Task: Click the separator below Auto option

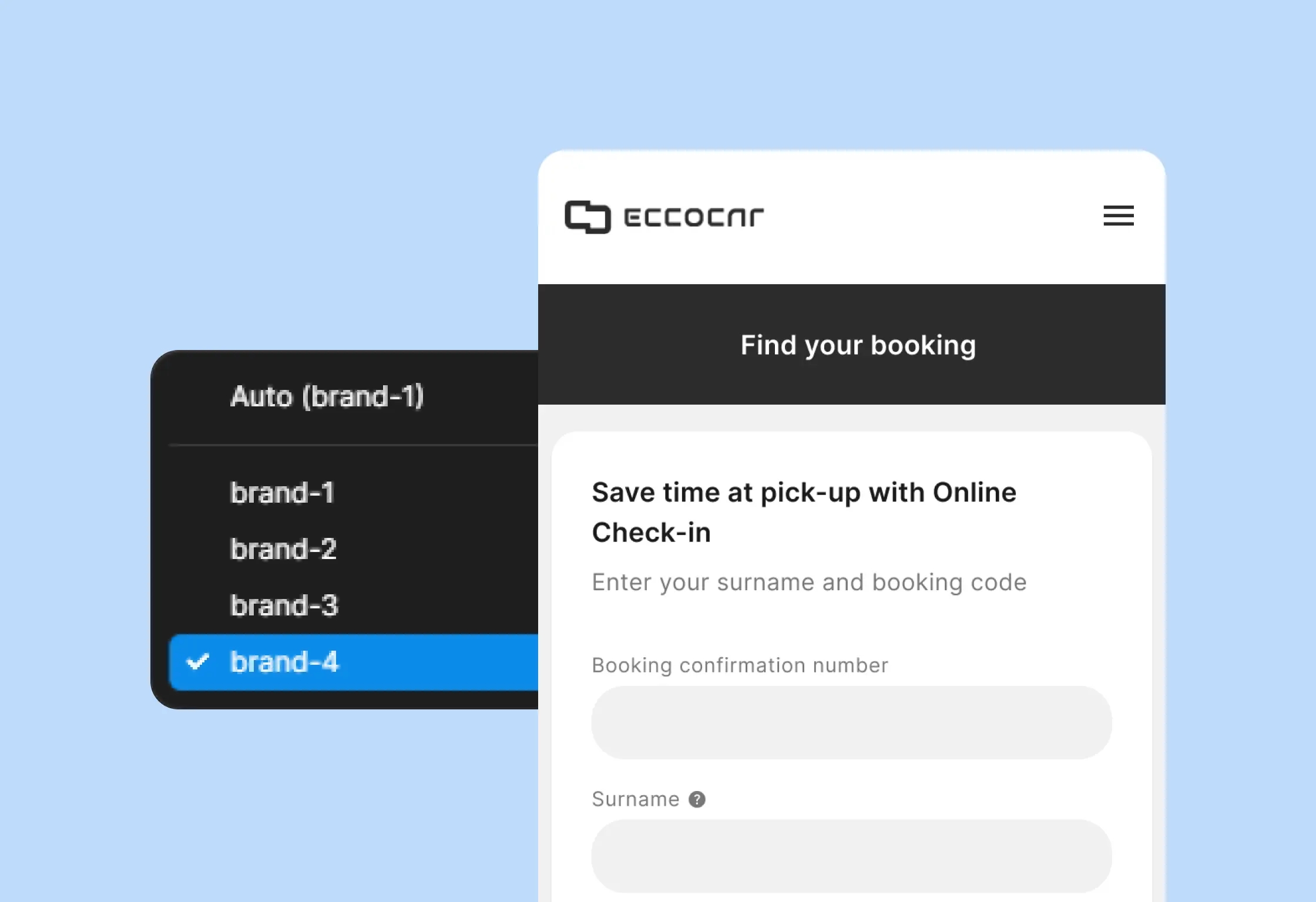Action: [354, 445]
